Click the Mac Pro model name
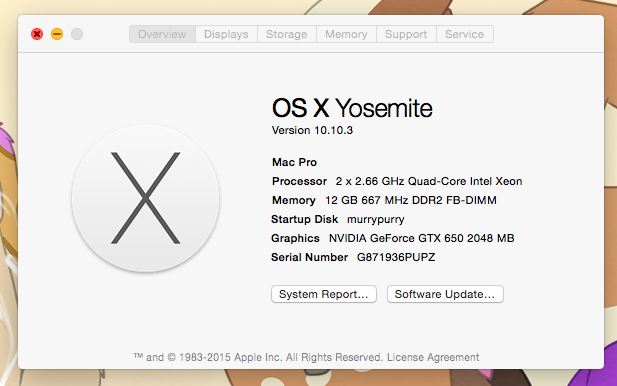617x386 pixels. (294, 162)
